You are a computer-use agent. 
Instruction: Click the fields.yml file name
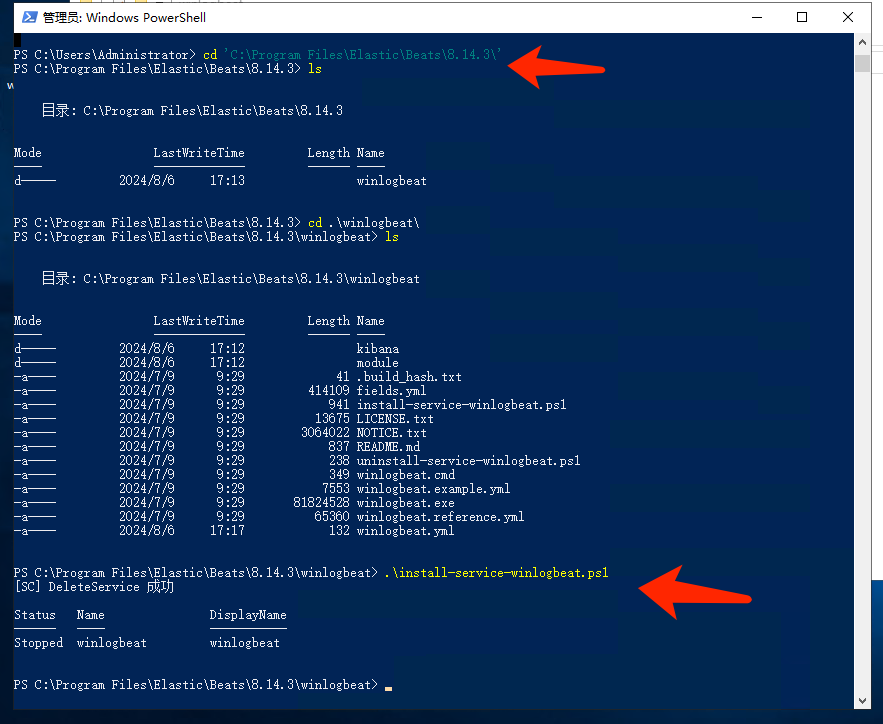(x=391, y=391)
